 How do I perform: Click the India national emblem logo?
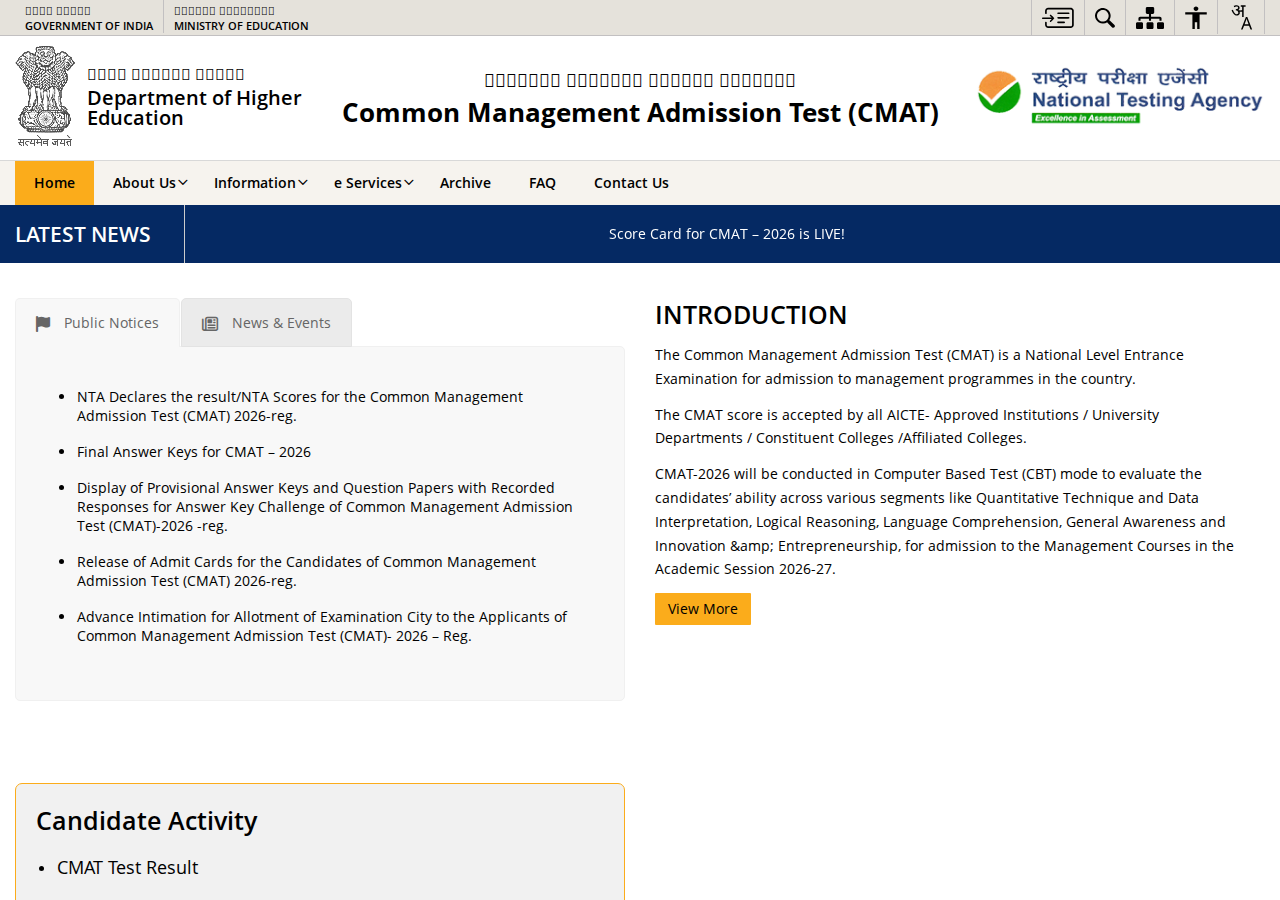[45, 97]
